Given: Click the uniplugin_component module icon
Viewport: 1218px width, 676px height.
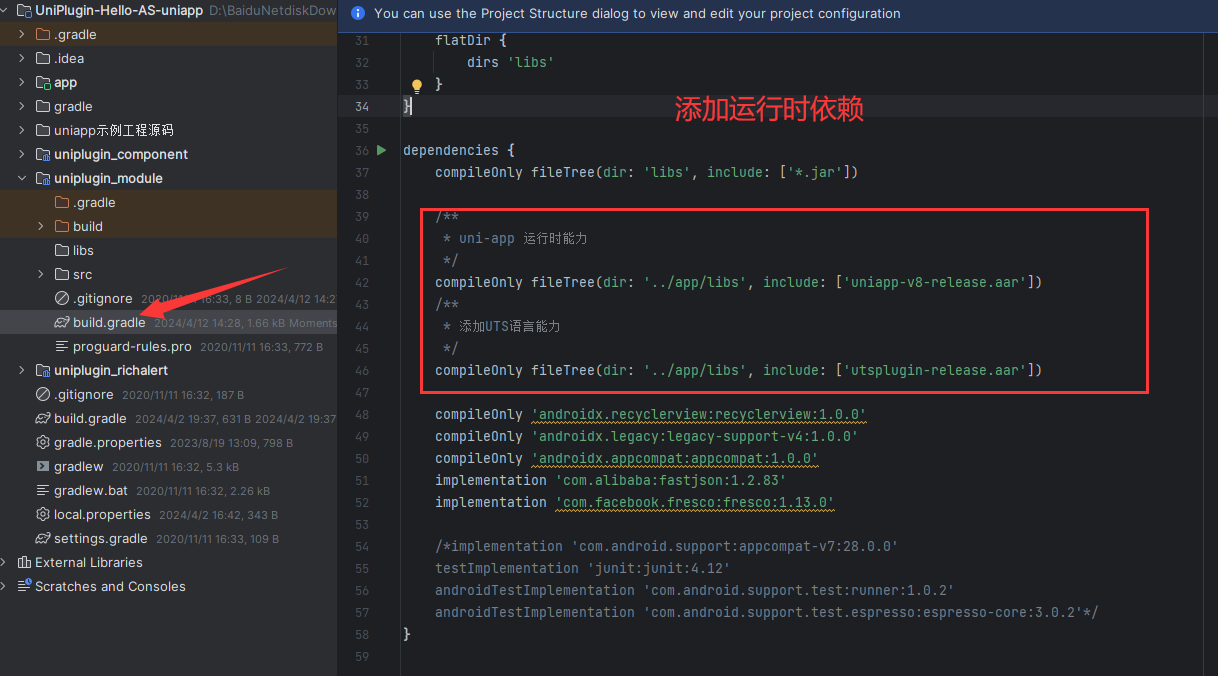Looking at the screenshot, I should 43,154.
